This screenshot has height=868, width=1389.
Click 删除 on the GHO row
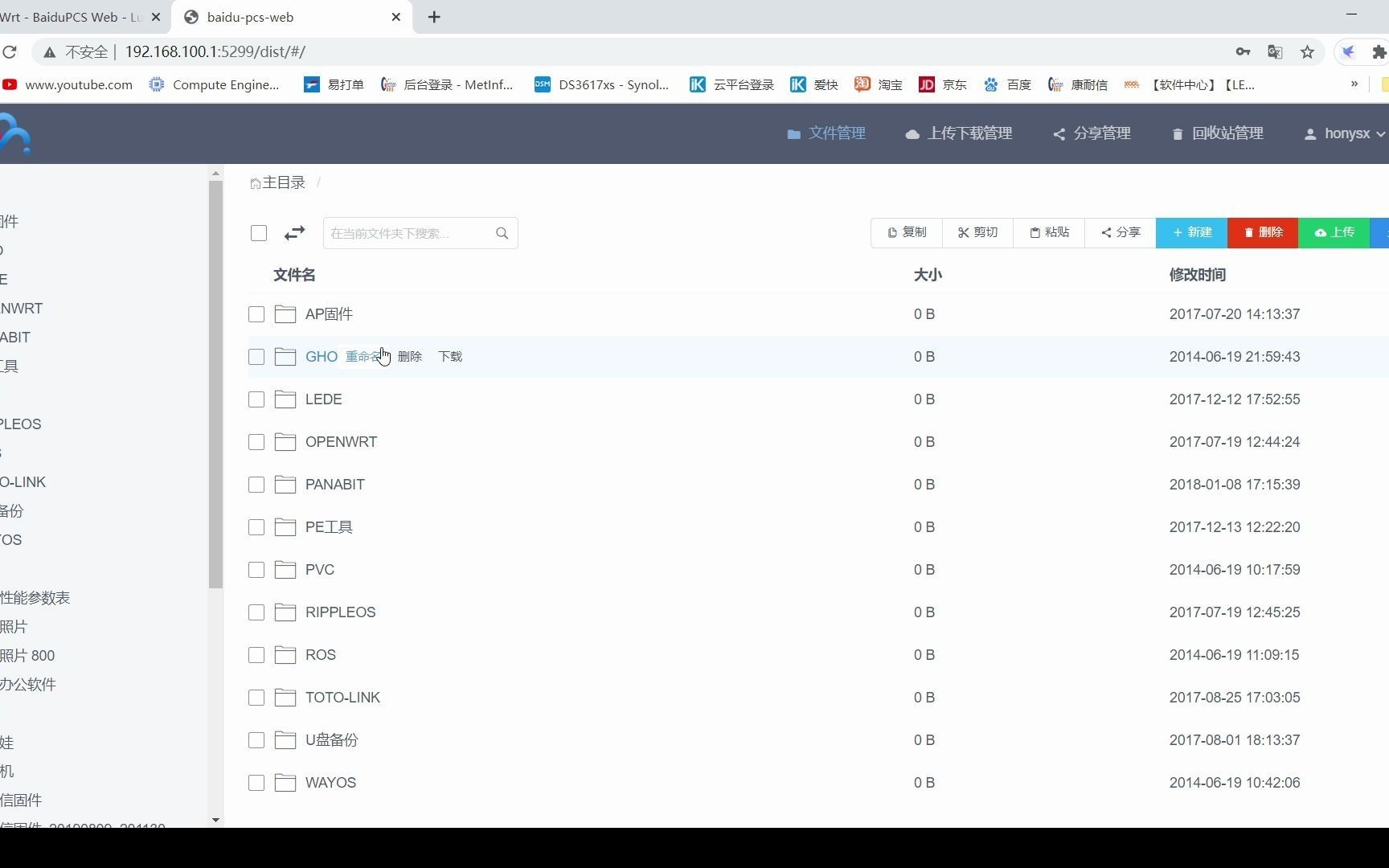(410, 357)
